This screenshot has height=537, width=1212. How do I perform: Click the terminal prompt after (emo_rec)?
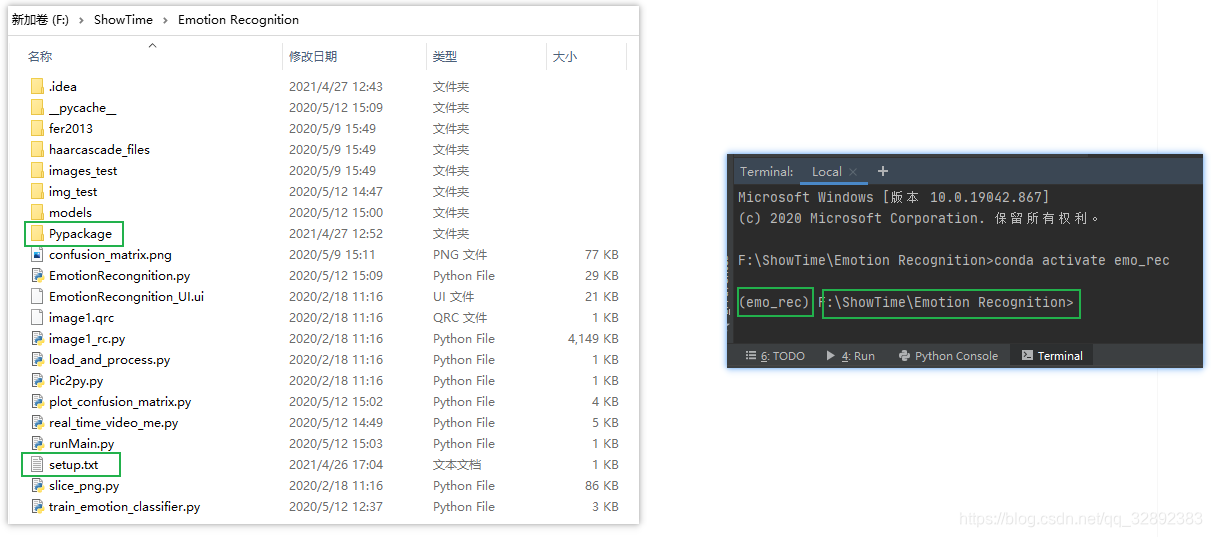click(x=946, y=302)
